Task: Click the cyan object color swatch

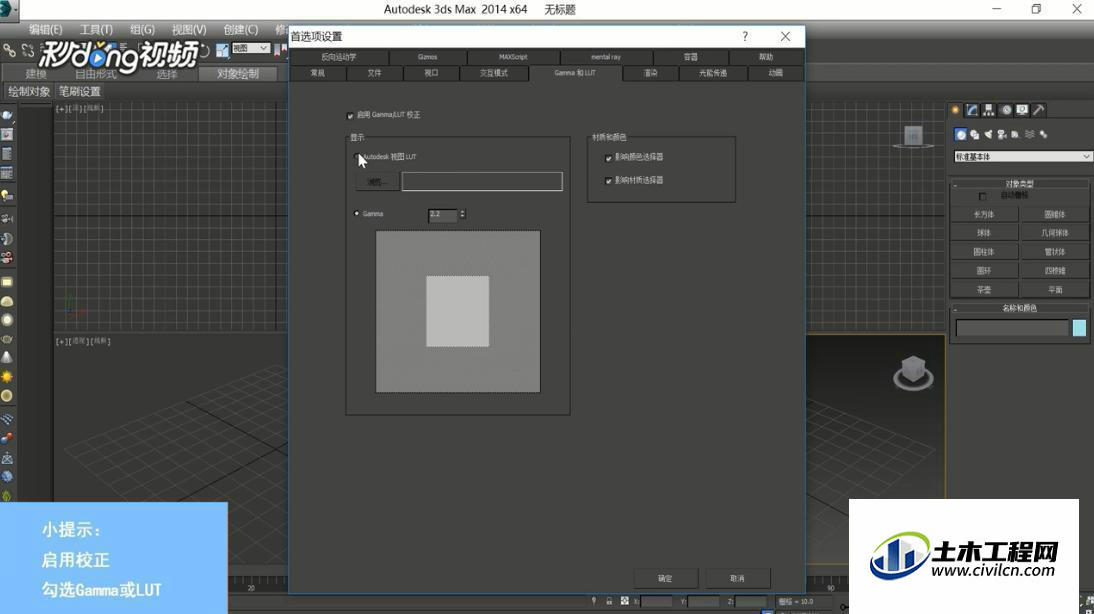Action: pyautogui.click(x=1079, y=328)
